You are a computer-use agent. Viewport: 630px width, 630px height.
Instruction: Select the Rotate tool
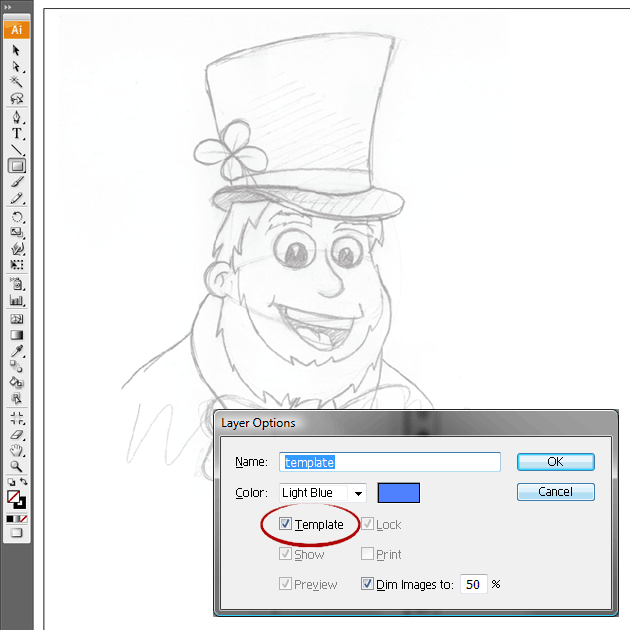[17, 217]
